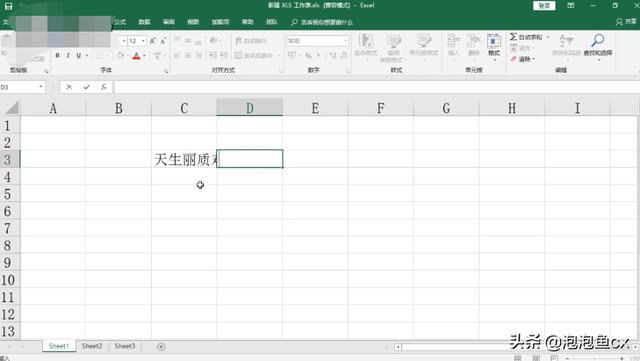Click the Sign in (登录) button
Screen dimensions: 640x361
(544, 5)
